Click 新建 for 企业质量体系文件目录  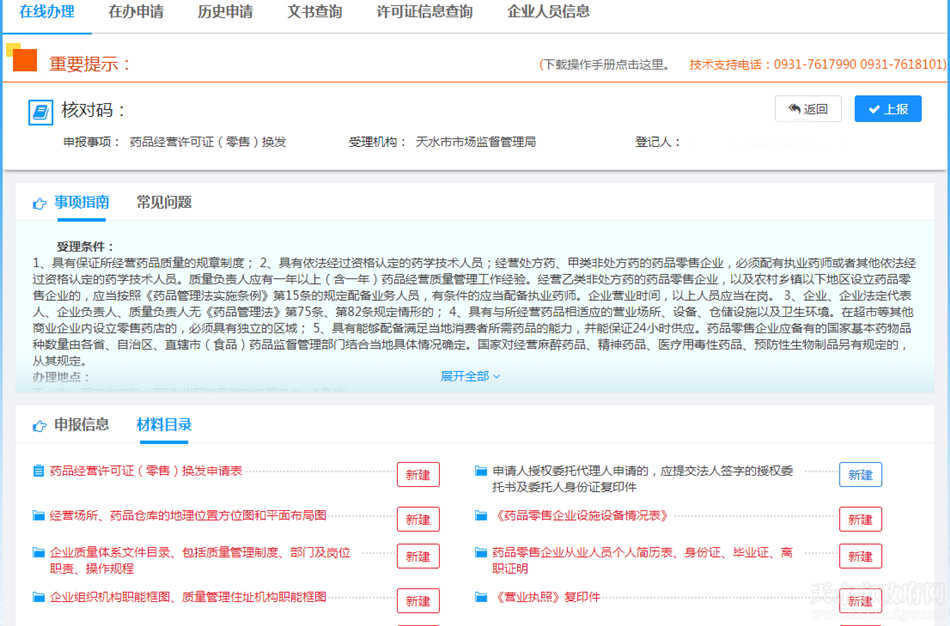pos(418,557)
